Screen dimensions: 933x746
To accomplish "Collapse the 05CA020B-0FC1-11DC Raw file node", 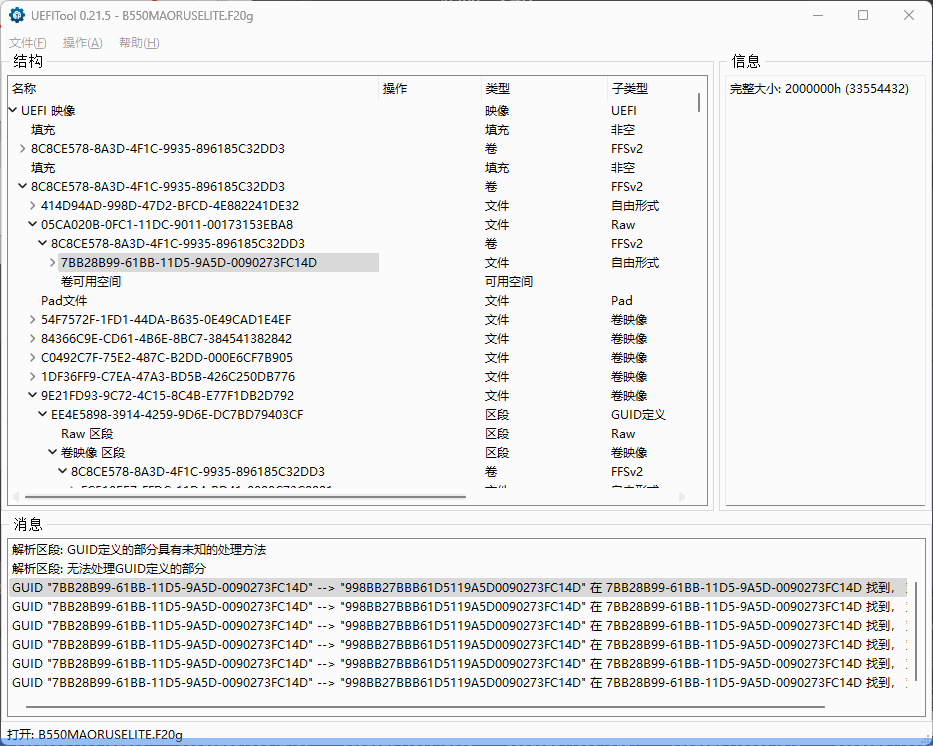I will [x=33, y=225].
